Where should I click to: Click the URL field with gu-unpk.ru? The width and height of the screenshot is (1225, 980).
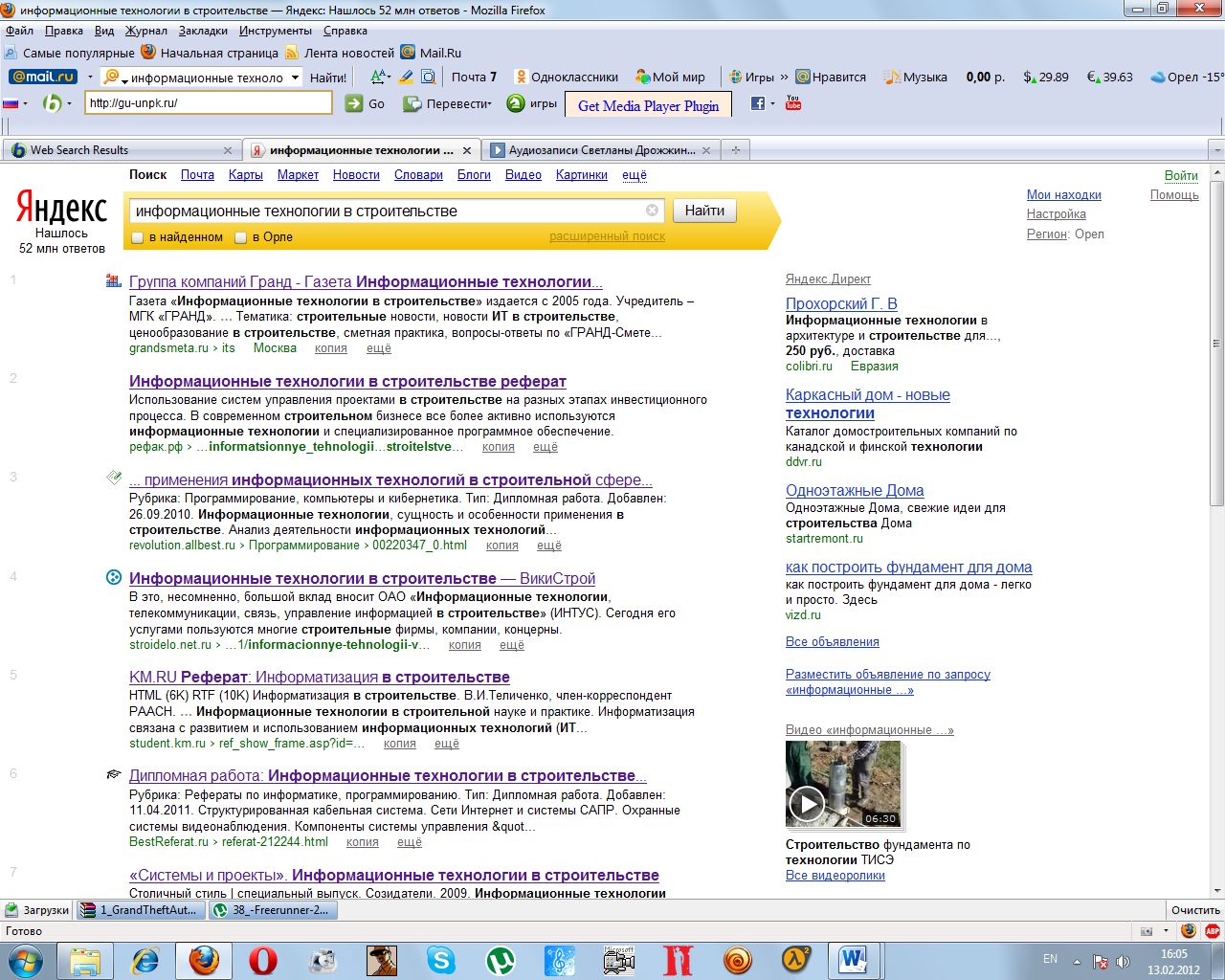209,103
